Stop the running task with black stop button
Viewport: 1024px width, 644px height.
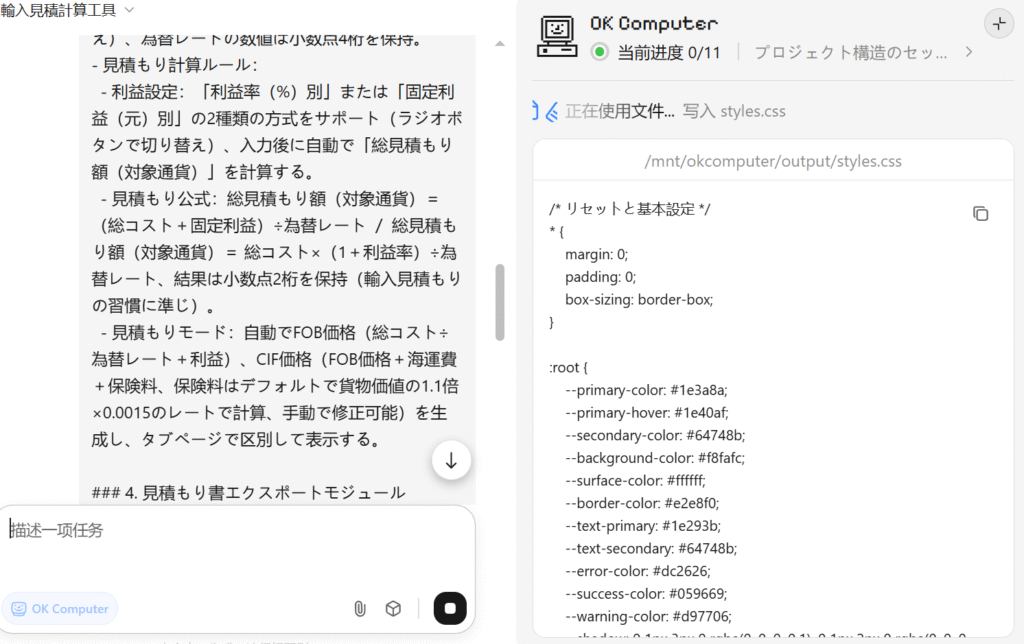pos(450,609)
